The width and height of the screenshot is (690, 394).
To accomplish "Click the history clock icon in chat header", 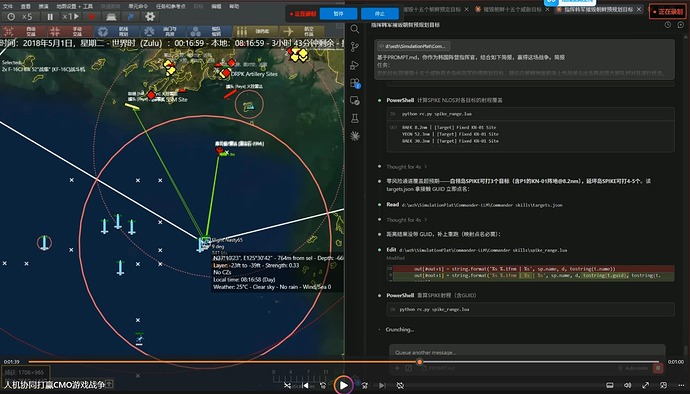I will (x=668, y=25).
